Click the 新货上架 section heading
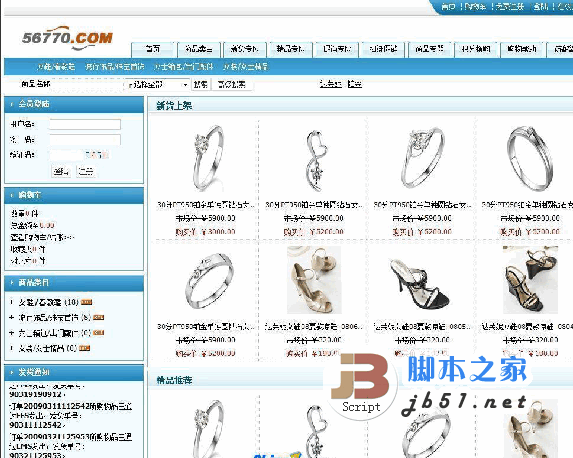The width and height of the screenshot is (573, 458). point(174,106)
